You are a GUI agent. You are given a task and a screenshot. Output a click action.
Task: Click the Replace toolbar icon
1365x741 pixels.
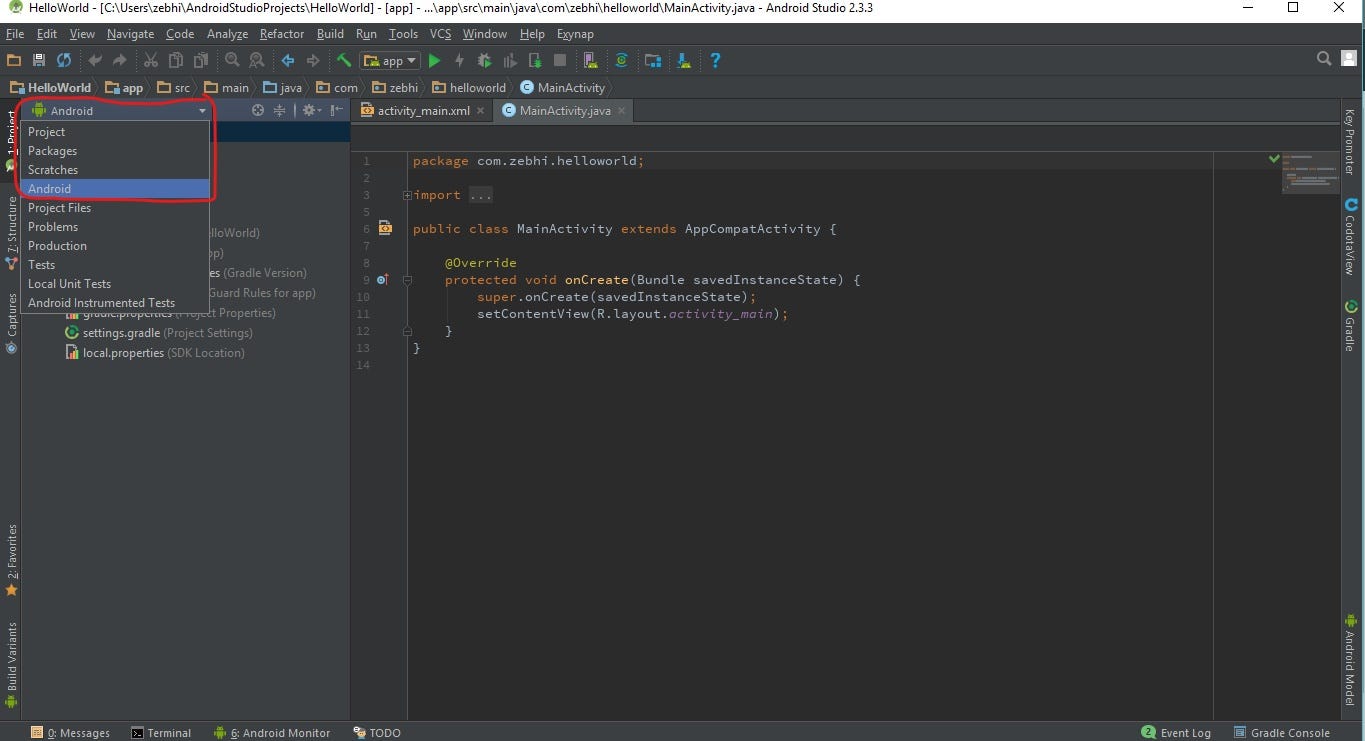point(257,60)
